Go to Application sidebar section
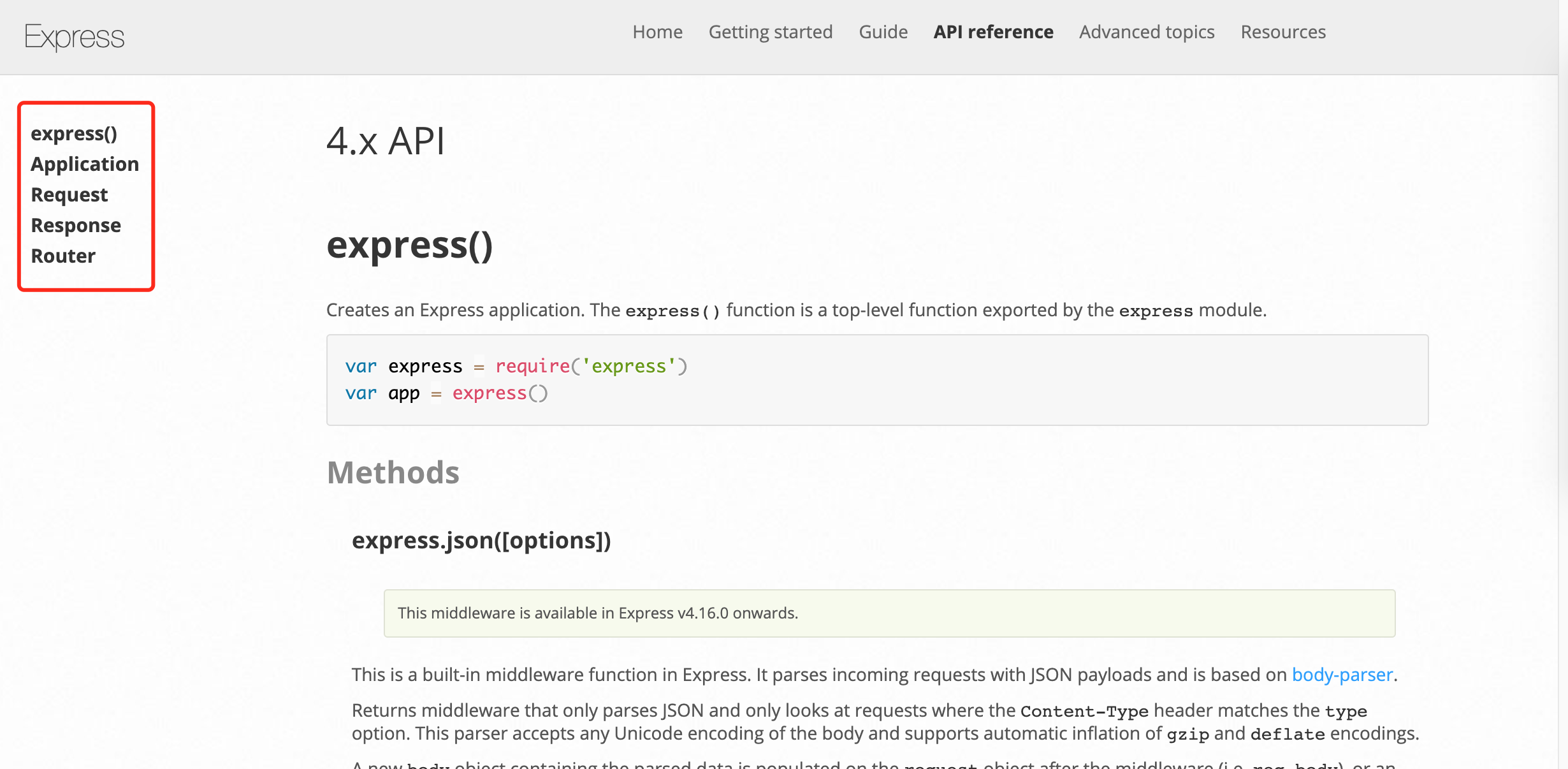1568x769 pixels. pyautogui.click(x=85, y=164)
